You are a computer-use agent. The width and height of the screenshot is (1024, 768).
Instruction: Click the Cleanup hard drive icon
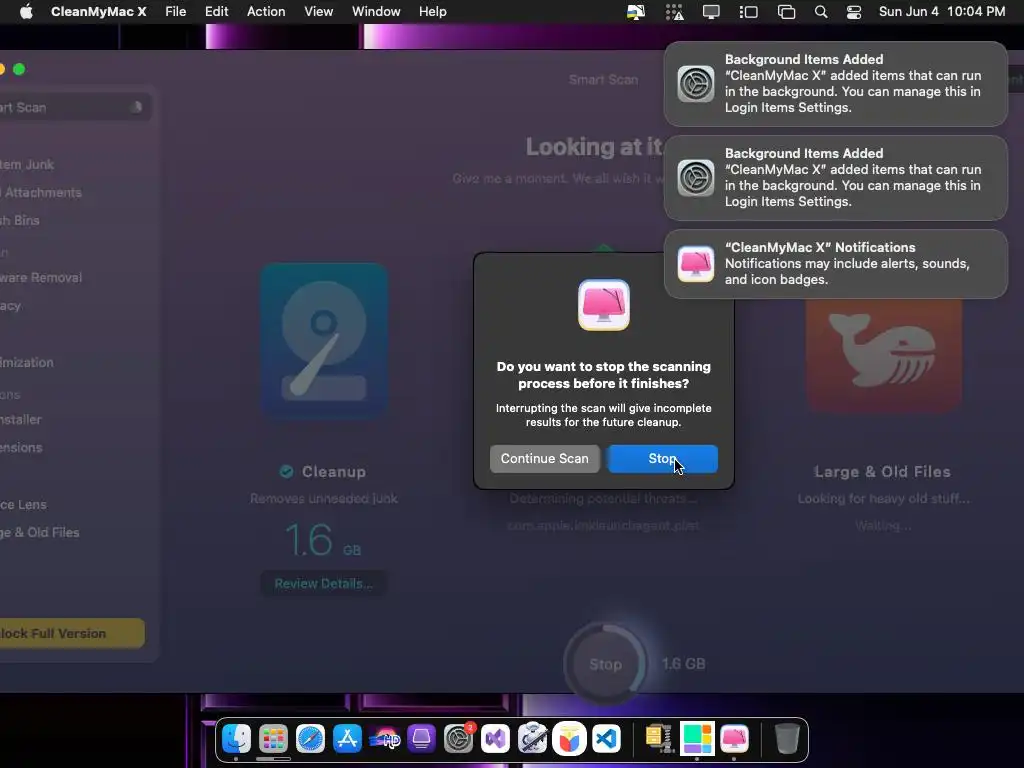click(x=324, y=341)
